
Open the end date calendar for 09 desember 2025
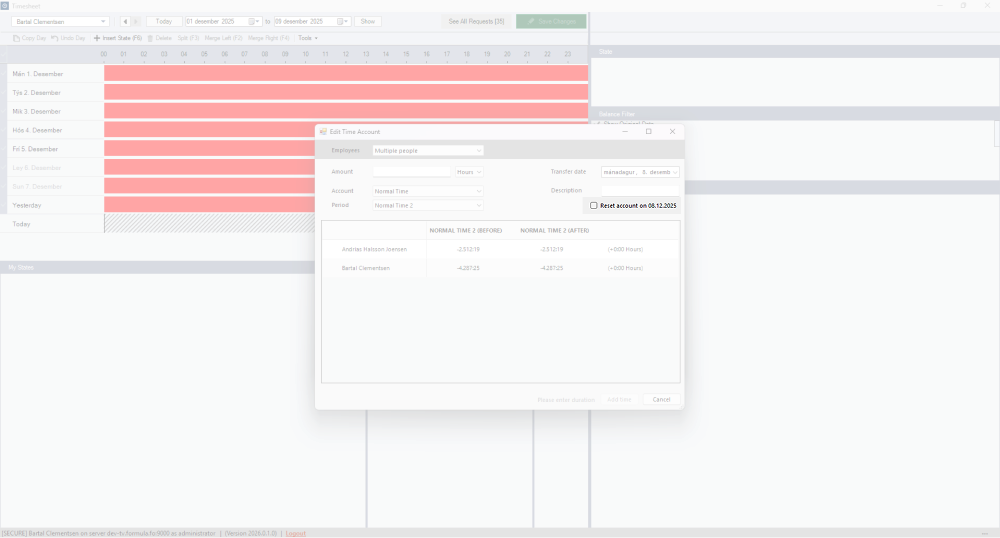click(x=342, y=22)
